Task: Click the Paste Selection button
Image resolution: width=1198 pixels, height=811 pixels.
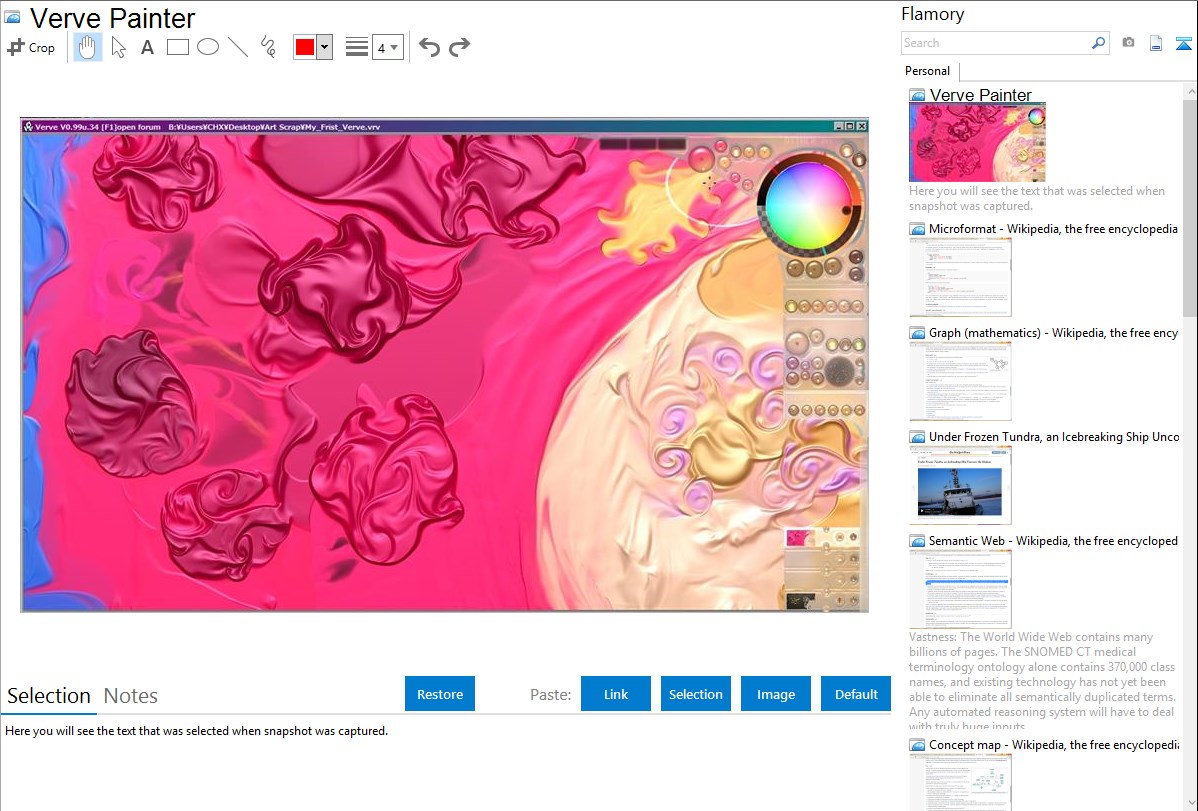Action: click(x=695, y=693)
